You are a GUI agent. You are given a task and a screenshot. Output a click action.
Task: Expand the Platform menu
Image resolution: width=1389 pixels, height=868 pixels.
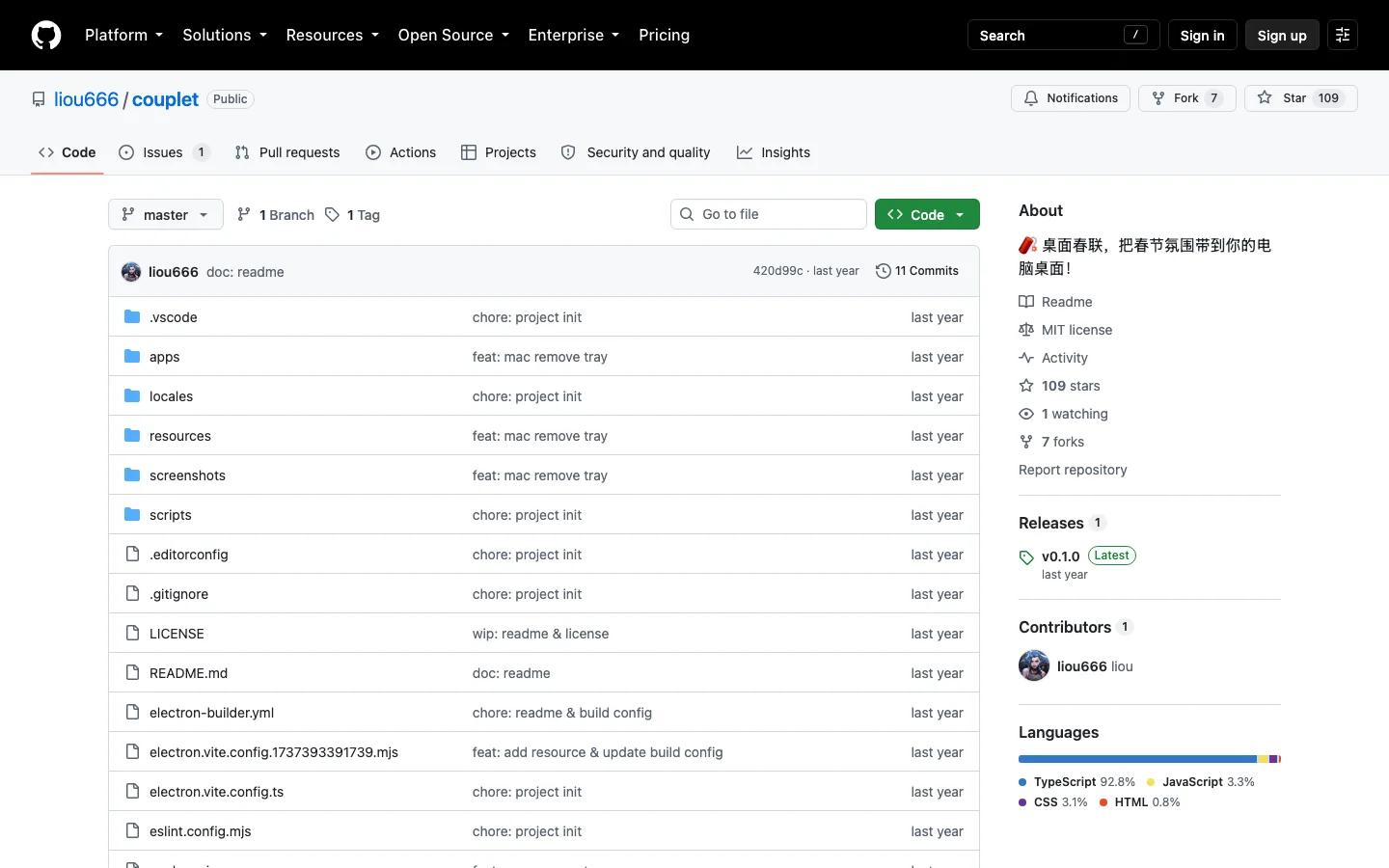pos(123,36)
